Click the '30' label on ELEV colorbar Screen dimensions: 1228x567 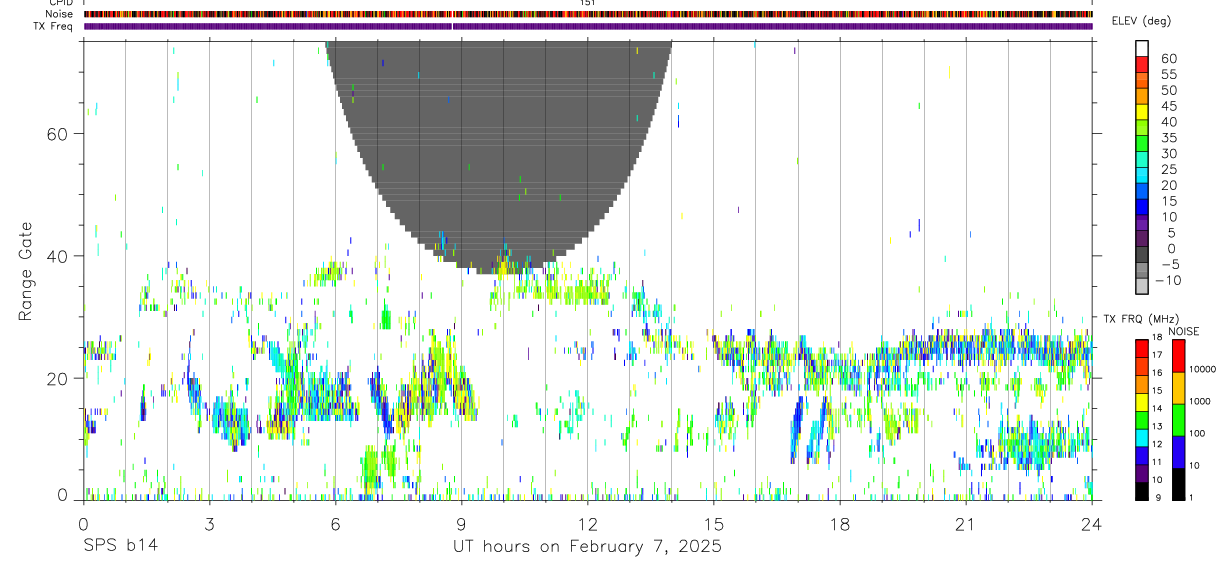coord(1168,154)
